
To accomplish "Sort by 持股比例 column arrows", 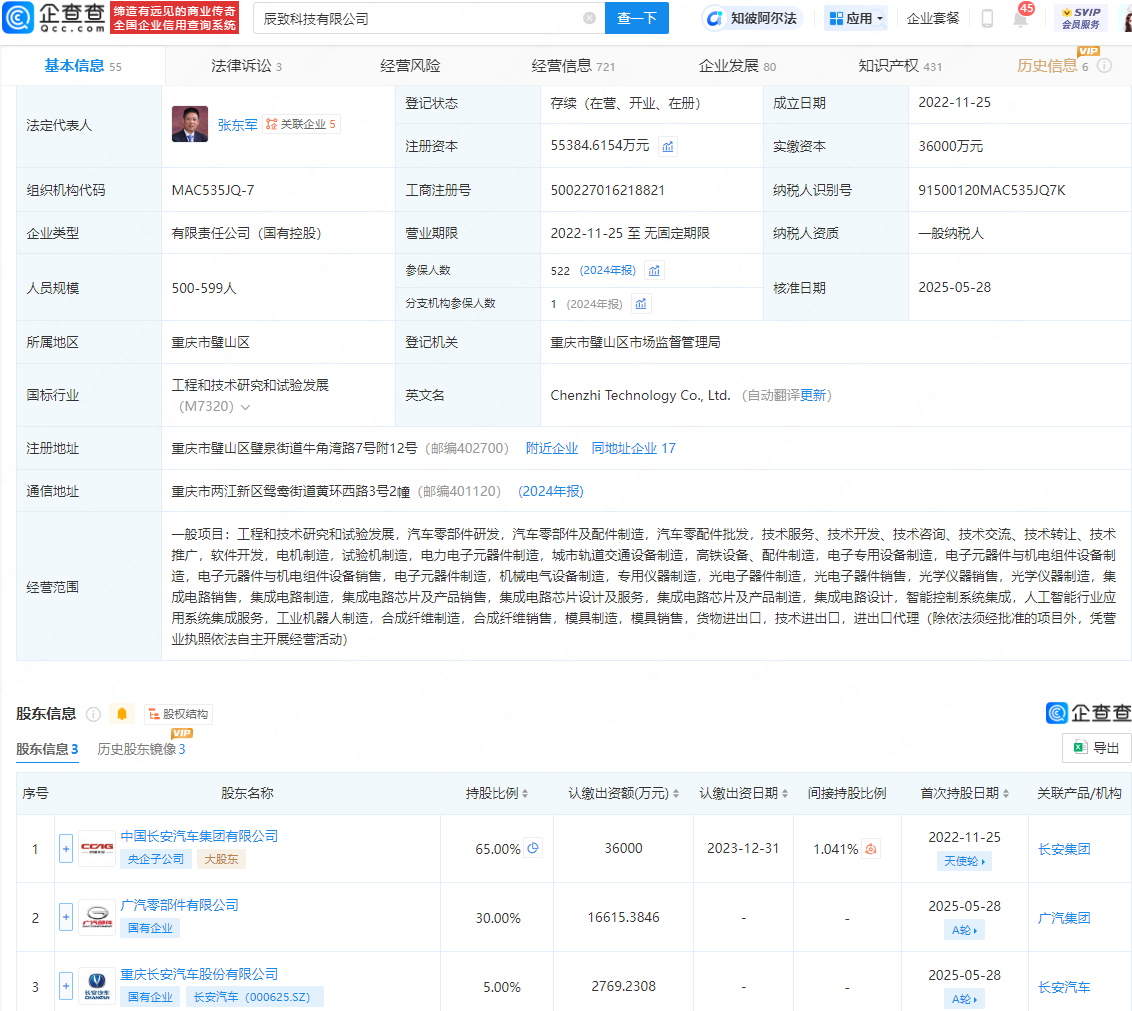I will point(525,794).
